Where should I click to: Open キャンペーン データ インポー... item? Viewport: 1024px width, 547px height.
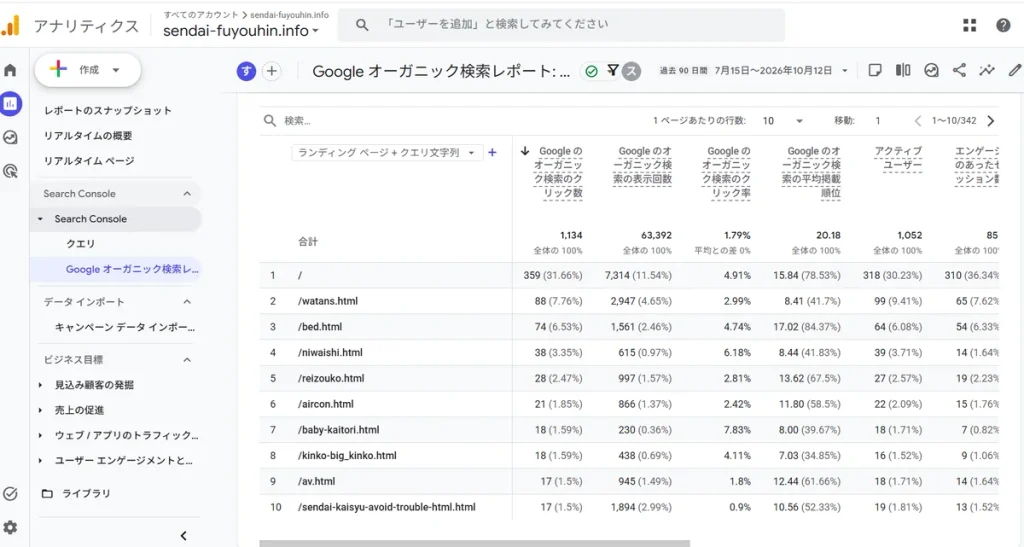[125, 327]
